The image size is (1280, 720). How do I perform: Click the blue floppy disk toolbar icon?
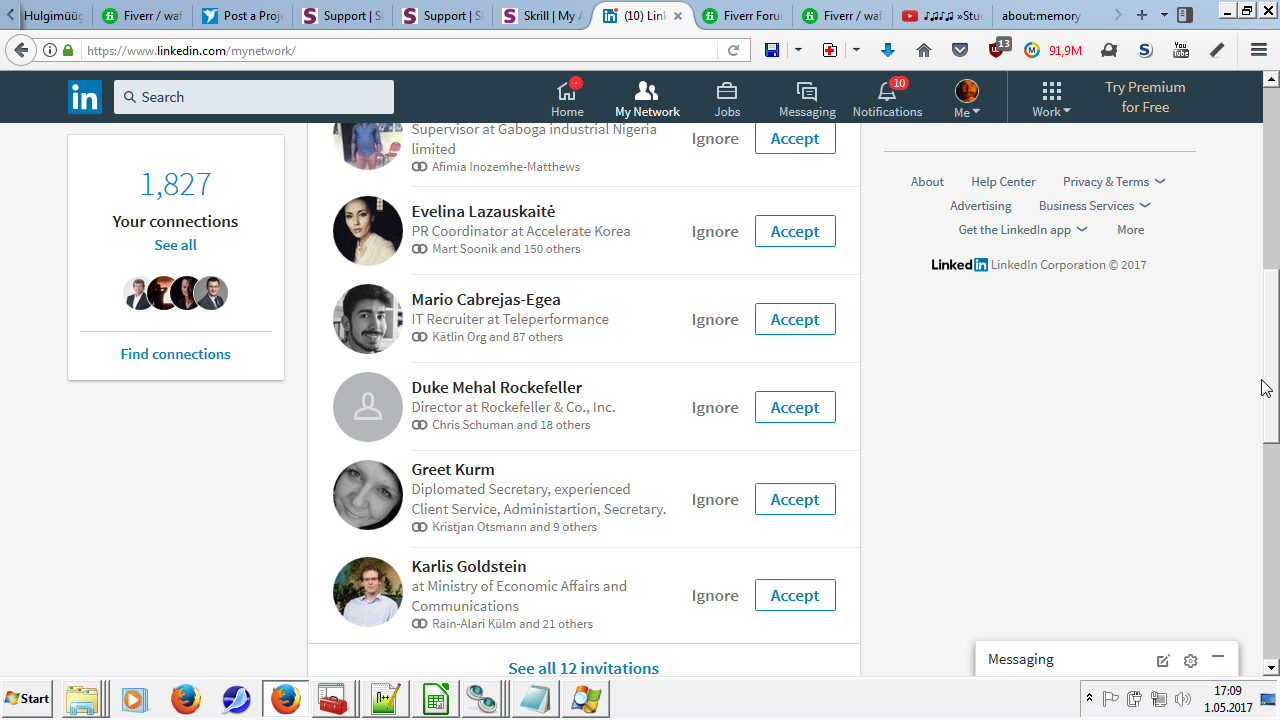tap(772, 50)
